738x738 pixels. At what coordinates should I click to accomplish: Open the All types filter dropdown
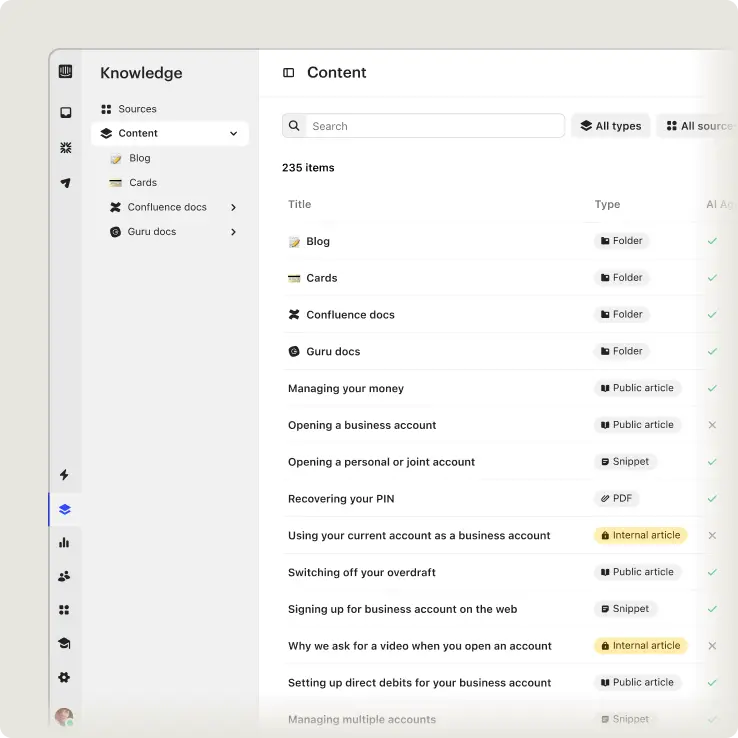click(x=611, y=126)
